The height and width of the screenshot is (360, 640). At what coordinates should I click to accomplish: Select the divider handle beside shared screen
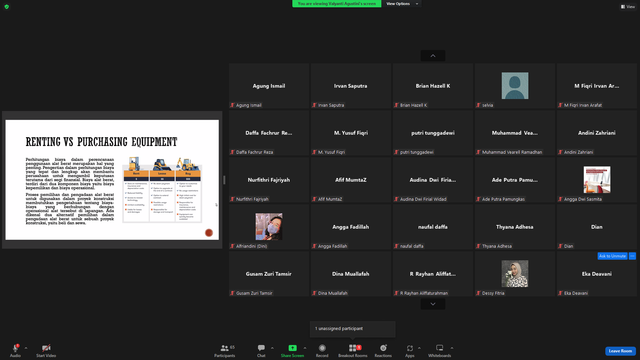224,180
